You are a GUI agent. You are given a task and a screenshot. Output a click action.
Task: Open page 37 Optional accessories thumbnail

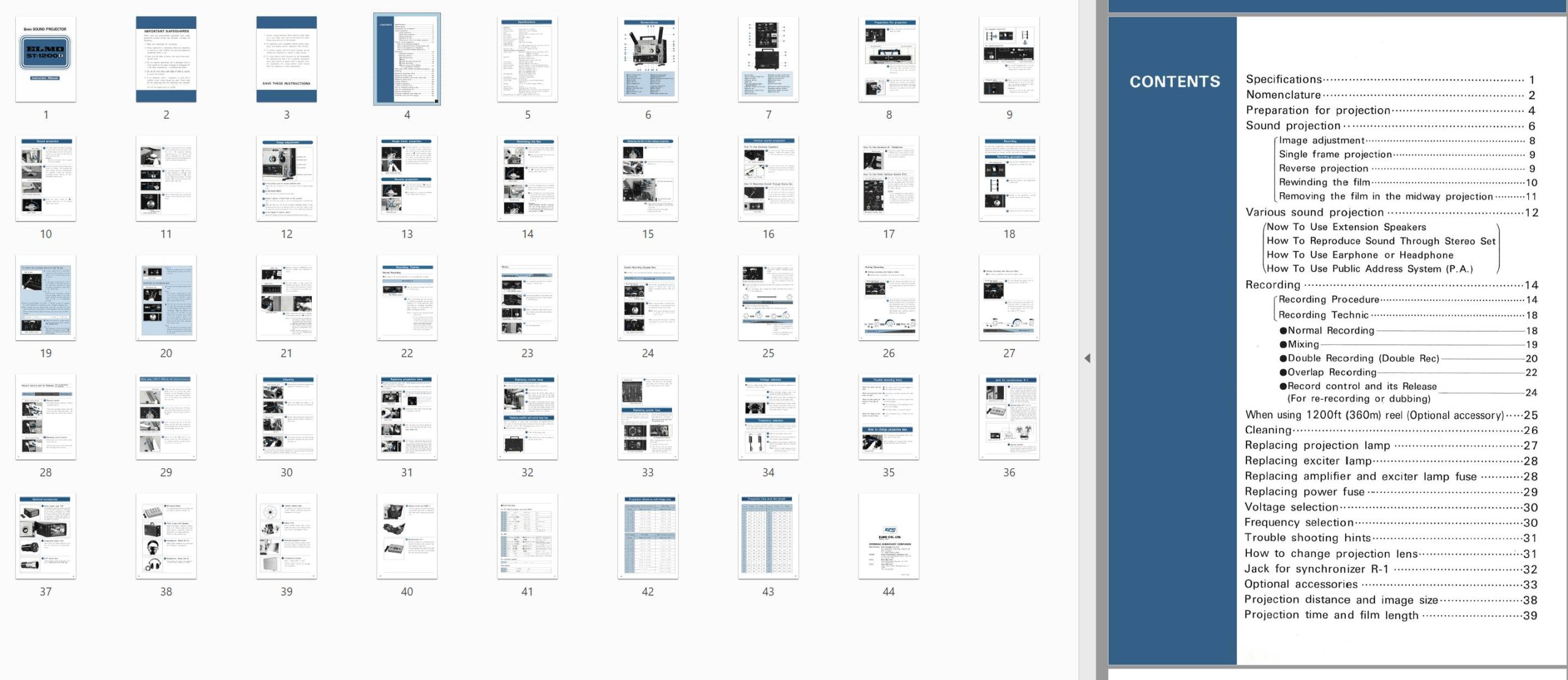point(46,537)
